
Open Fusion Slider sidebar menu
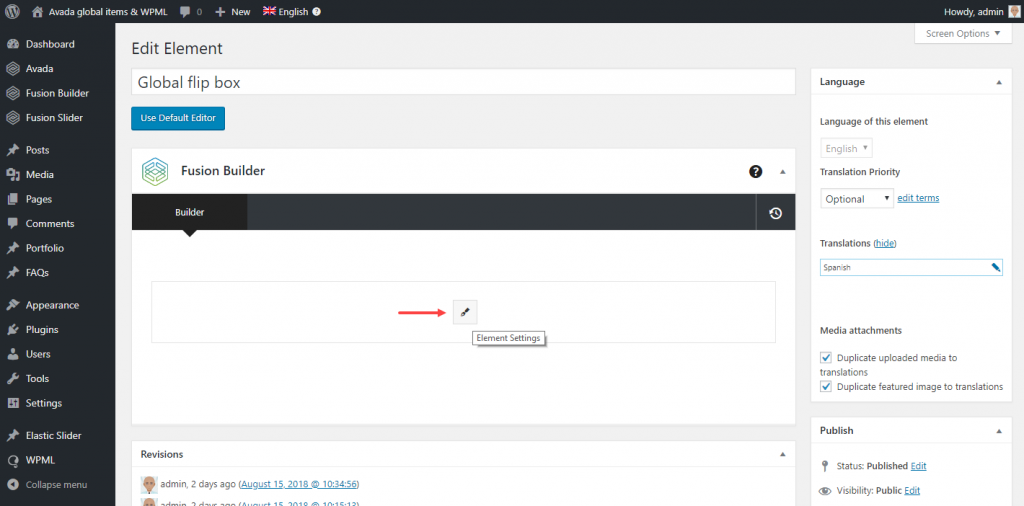tap(54, 118)
